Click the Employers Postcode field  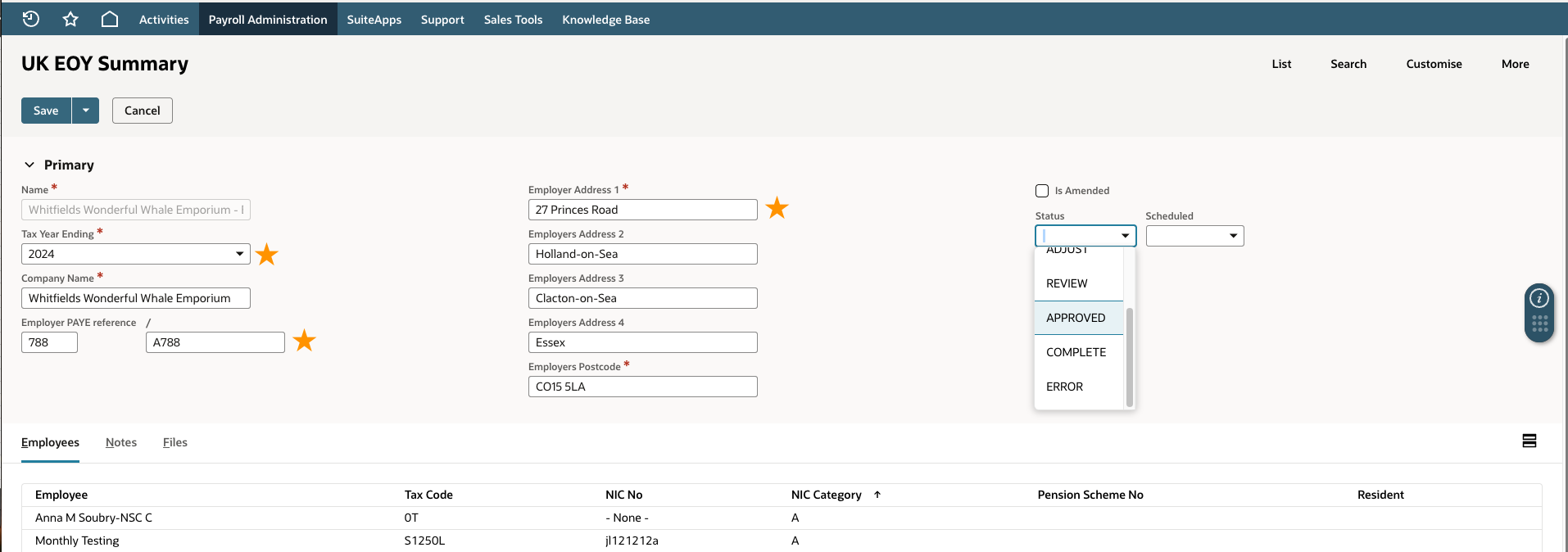pyautogui.click(x=643, y=387)
